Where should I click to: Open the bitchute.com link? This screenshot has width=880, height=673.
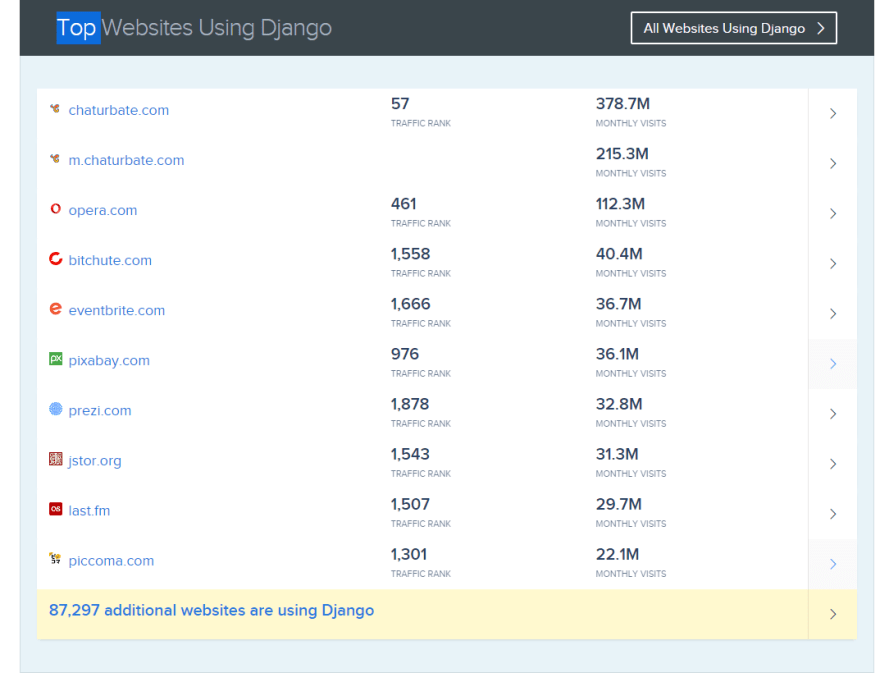(x=110, y=260)
